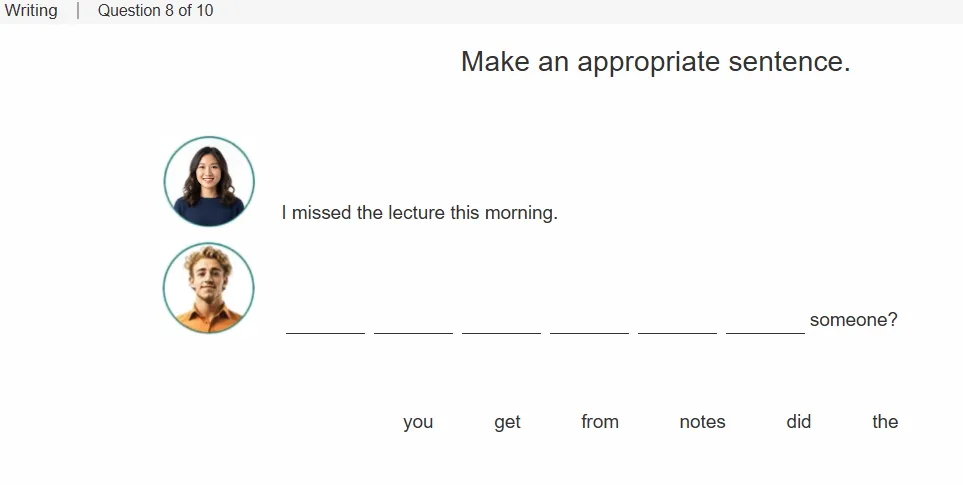This screenshot has height=485, width=963.
Task: Click the fifth blank of the sentence
Action: [677, 322]
